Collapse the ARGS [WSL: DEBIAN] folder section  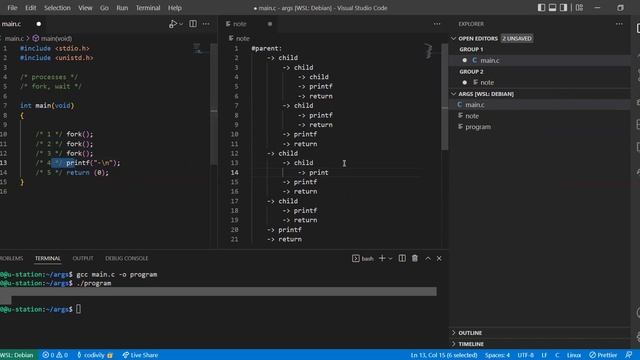pyautogui.click(x=486, y=94)
